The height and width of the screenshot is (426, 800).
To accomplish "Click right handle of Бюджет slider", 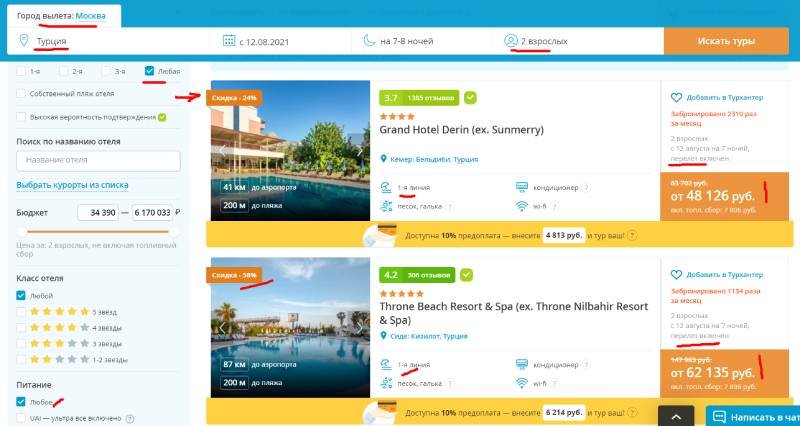I will [x=173, y=232].
